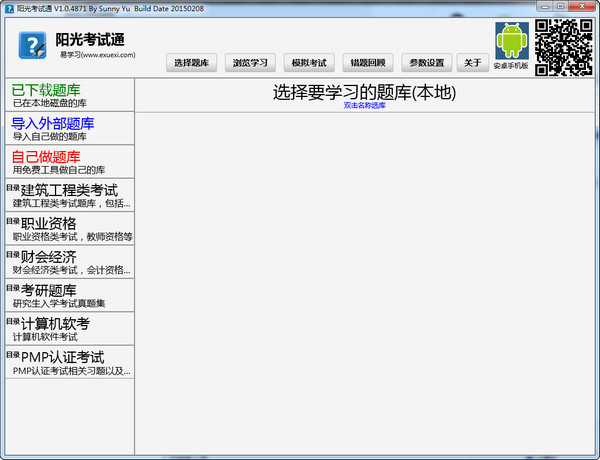Open the 考研题库 category
Viewport: 600px width, 460px height.
pos(67,295)
